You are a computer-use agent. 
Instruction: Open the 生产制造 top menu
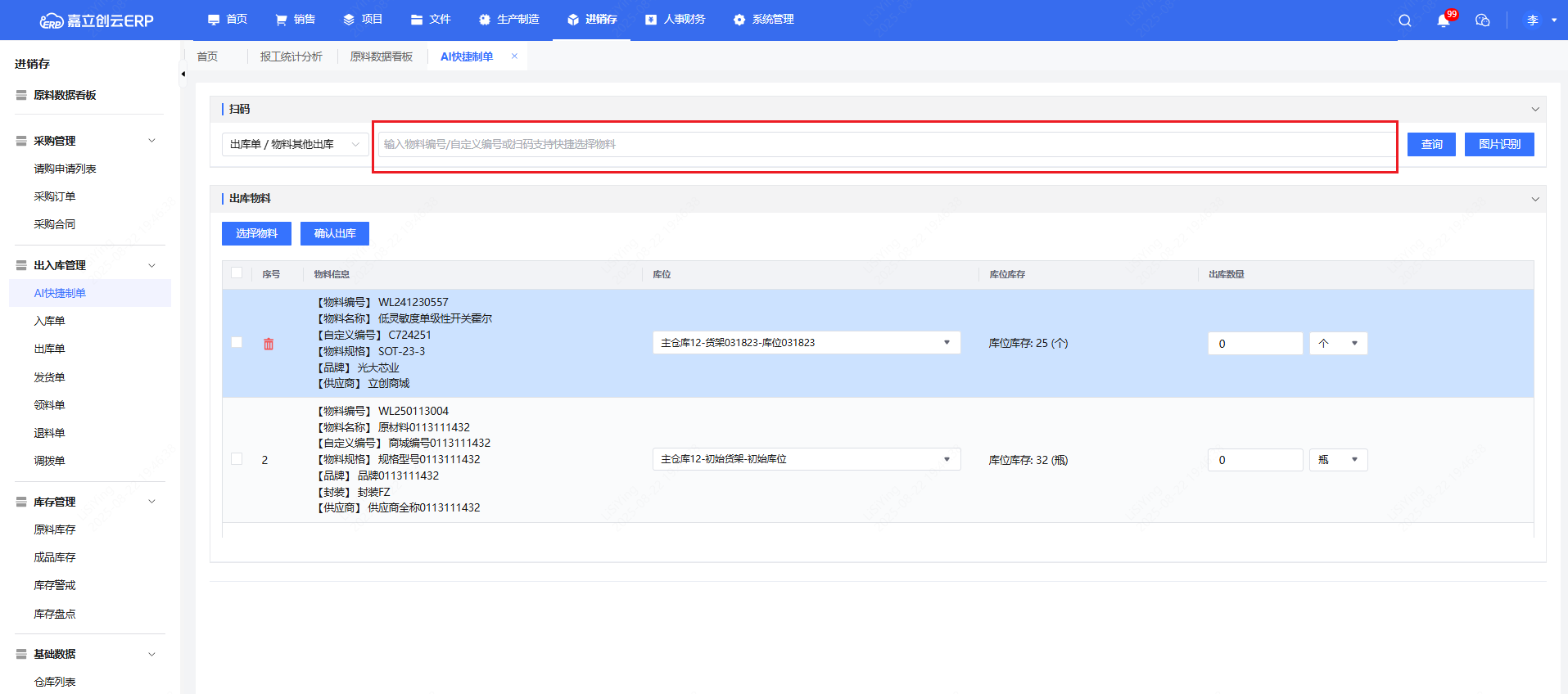coord(508,20)
